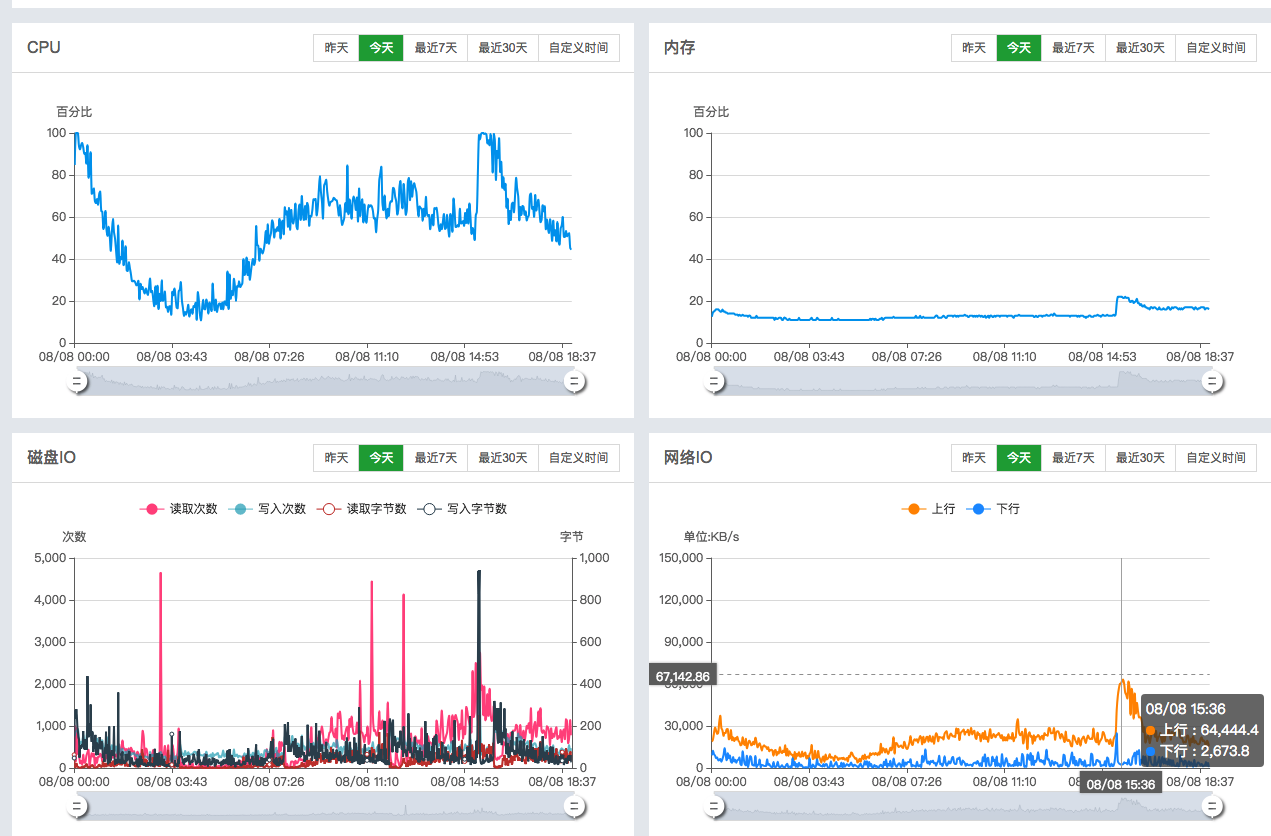This screenshot has width=1271, height=836.
Task: Select 今天 in the 磁盘IO panel
Action: (x=381, y=458)
